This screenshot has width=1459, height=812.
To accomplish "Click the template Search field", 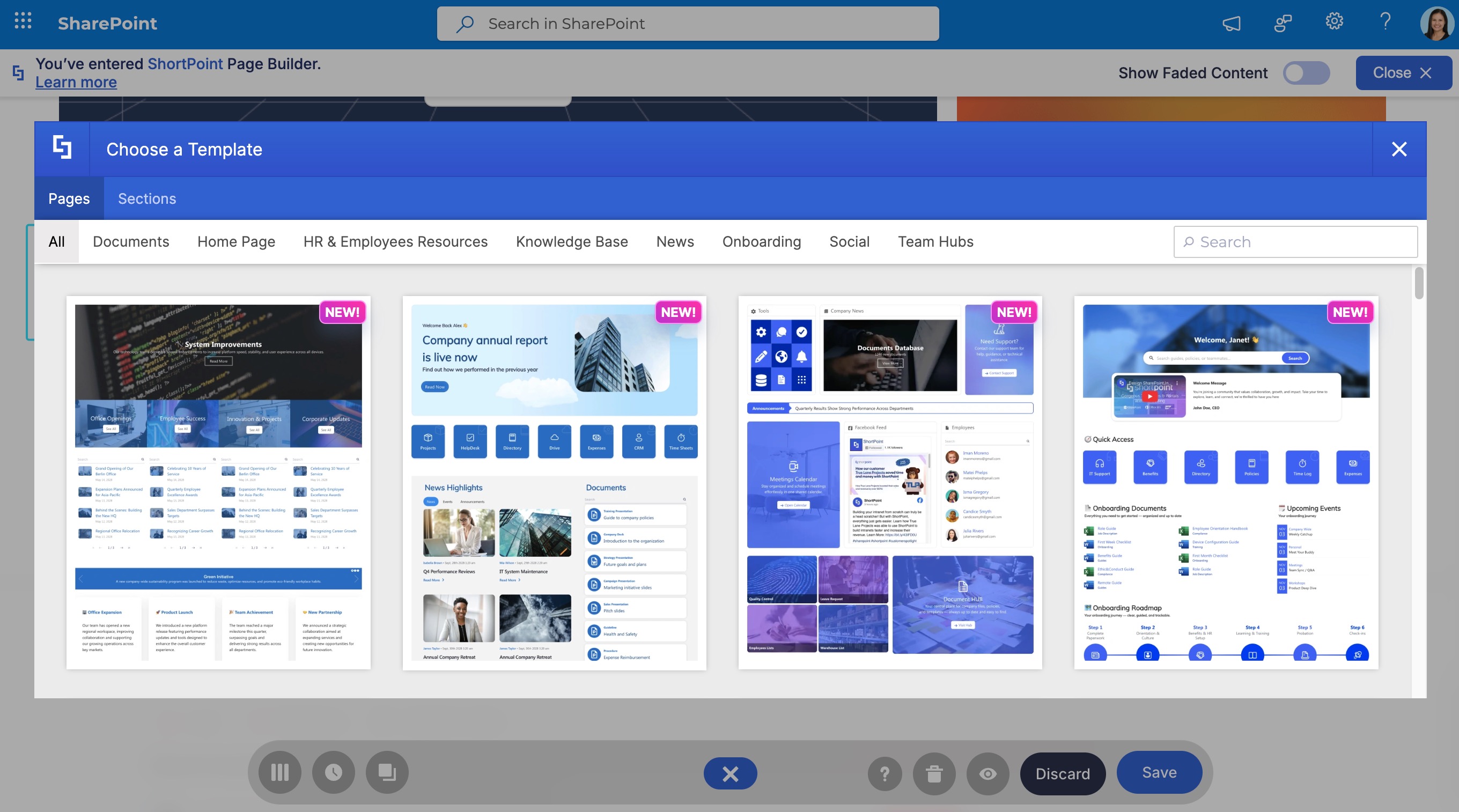I will tap(1295, 242).
